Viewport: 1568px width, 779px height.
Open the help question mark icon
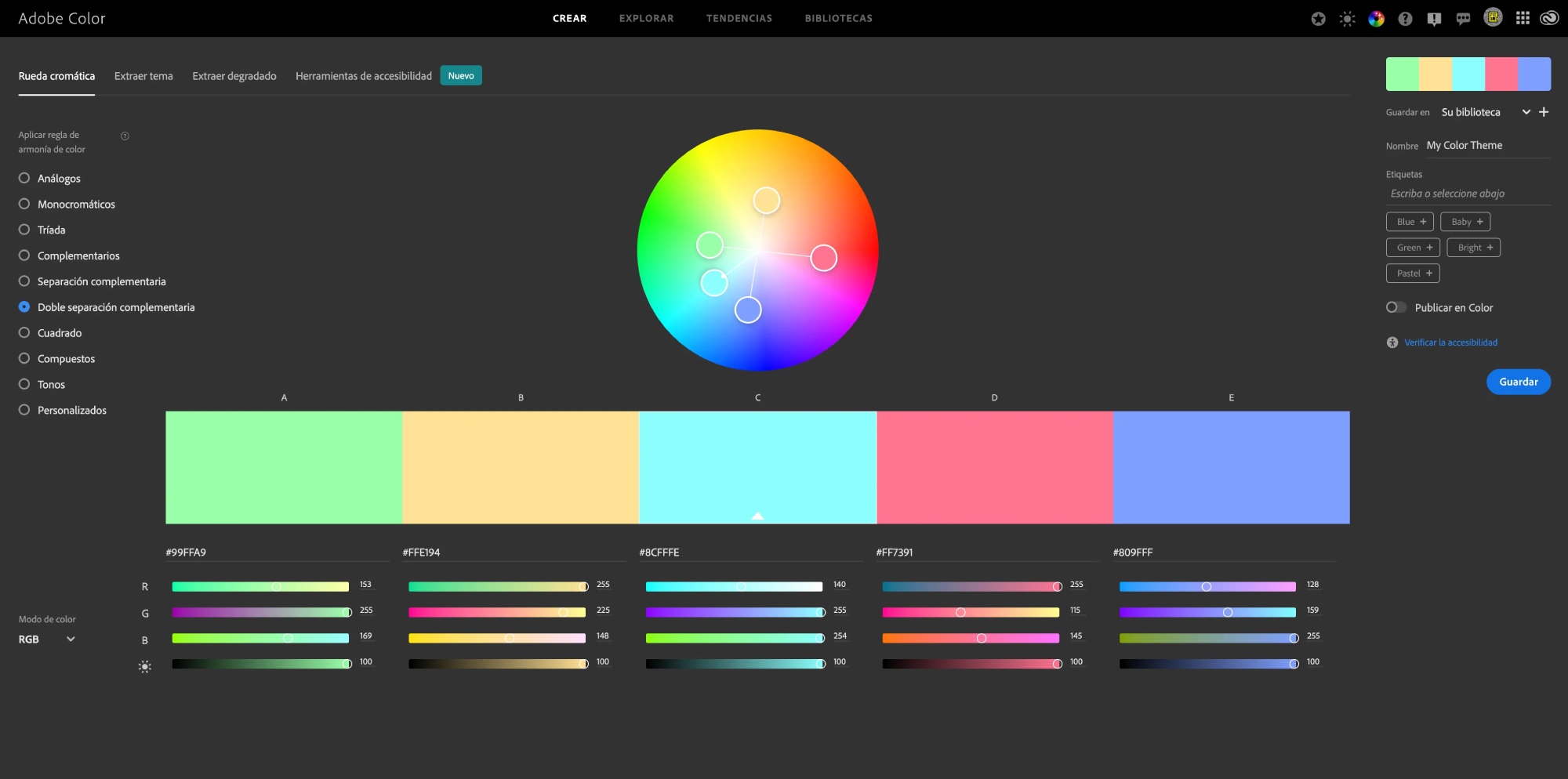tap(1405, 19)
